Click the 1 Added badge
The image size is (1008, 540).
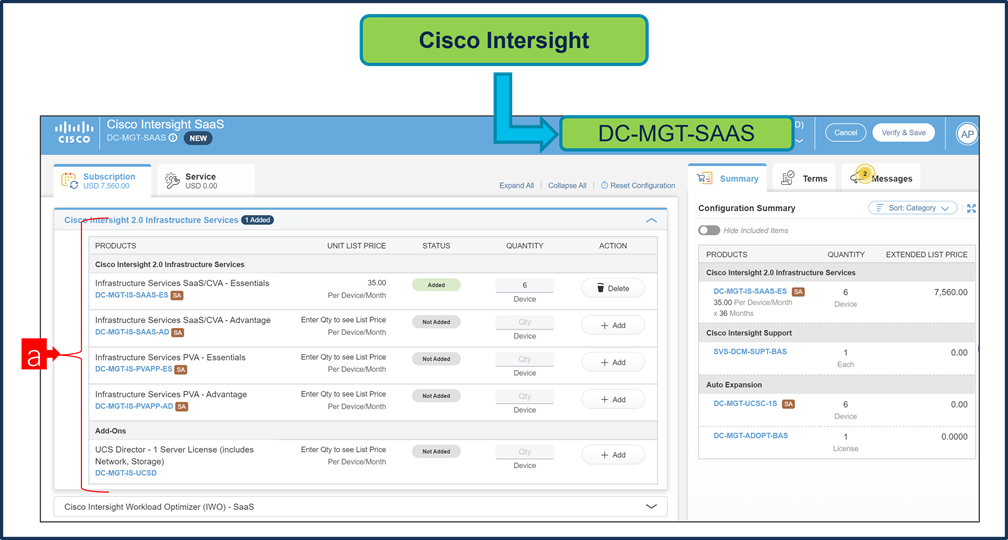point(258,220)
